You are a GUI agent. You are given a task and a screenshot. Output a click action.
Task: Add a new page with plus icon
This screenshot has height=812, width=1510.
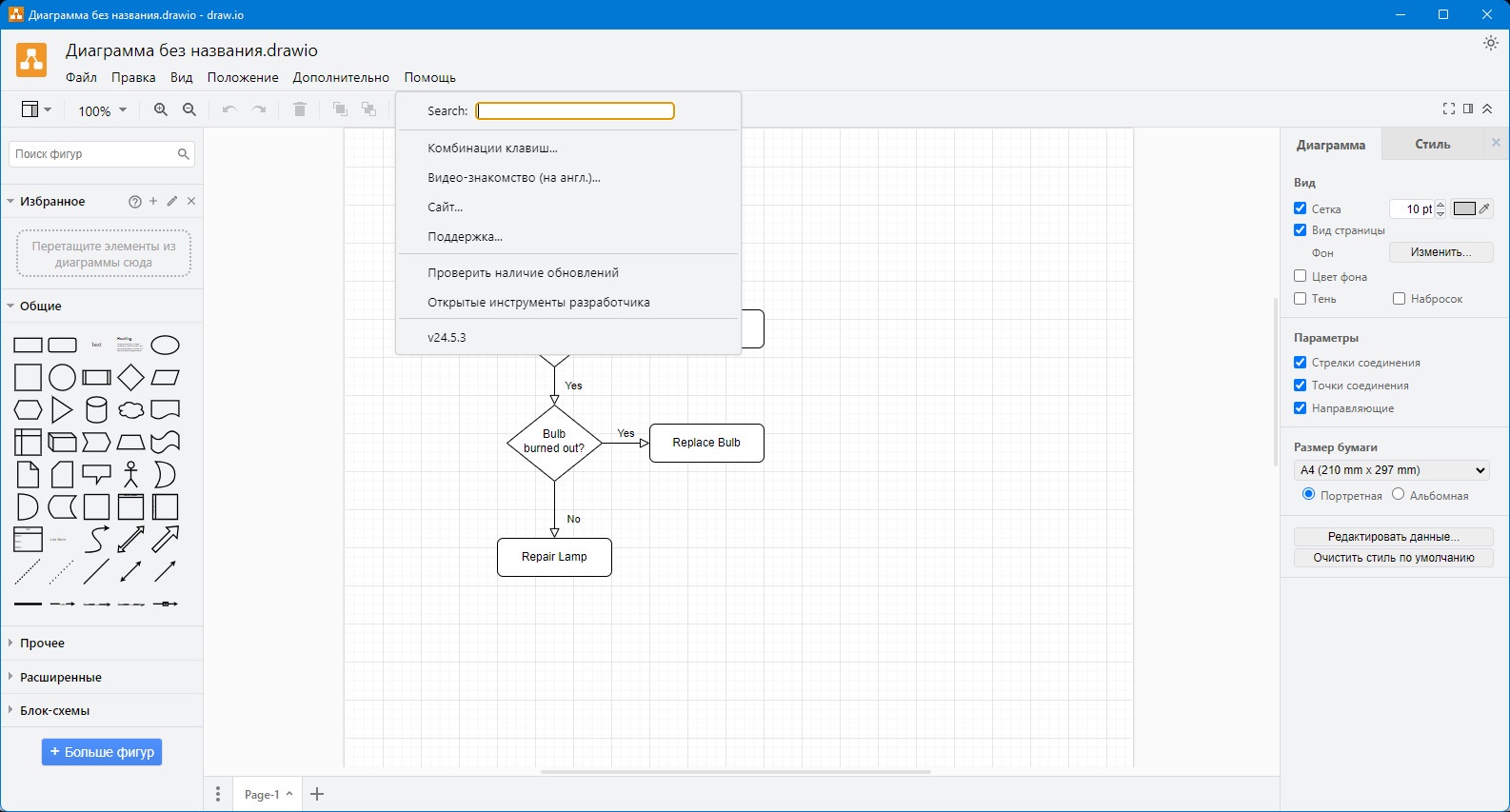[x=318, y=794]
